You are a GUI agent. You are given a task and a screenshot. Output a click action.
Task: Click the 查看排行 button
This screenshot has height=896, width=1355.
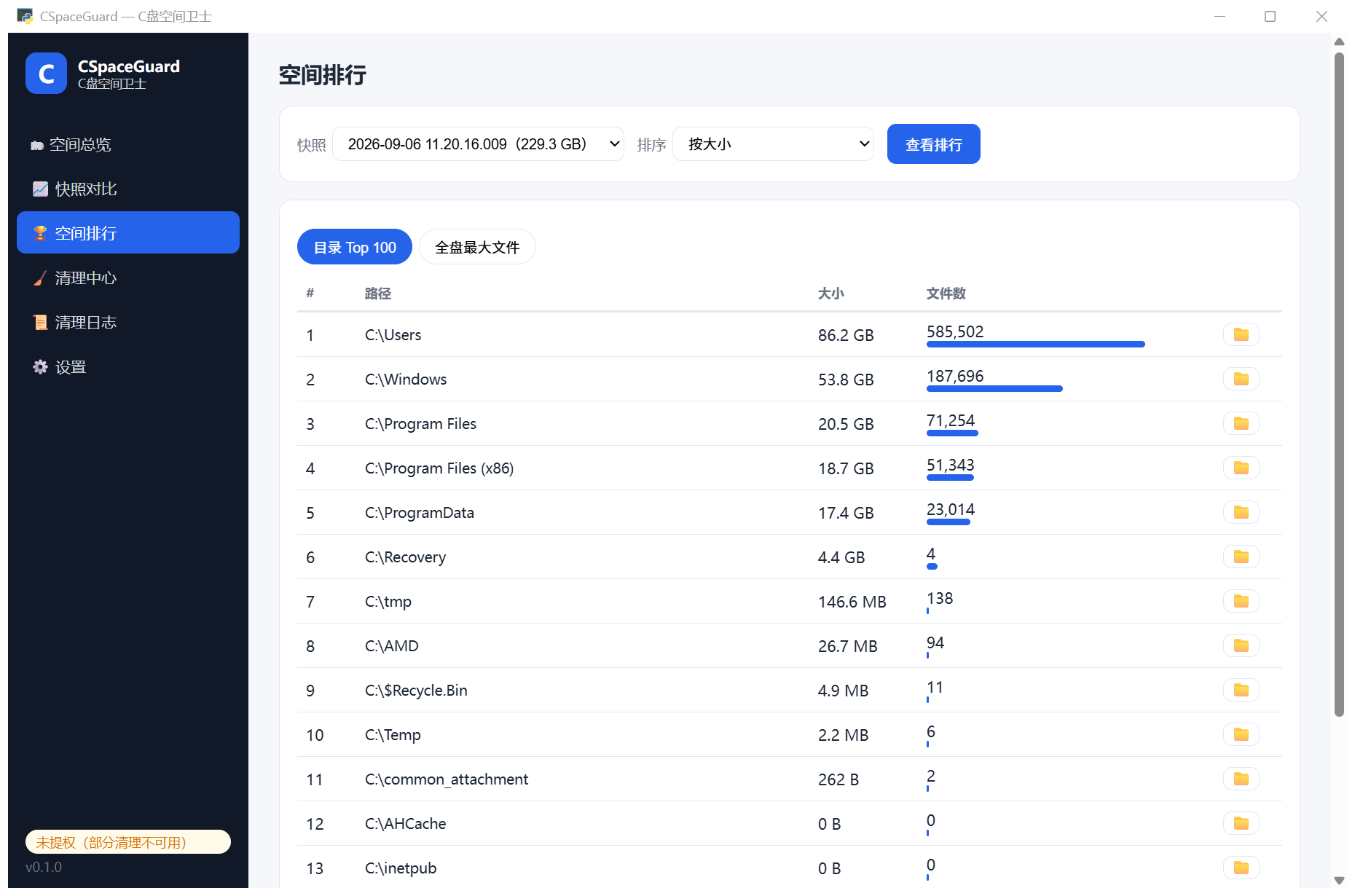tap(933, 144)
